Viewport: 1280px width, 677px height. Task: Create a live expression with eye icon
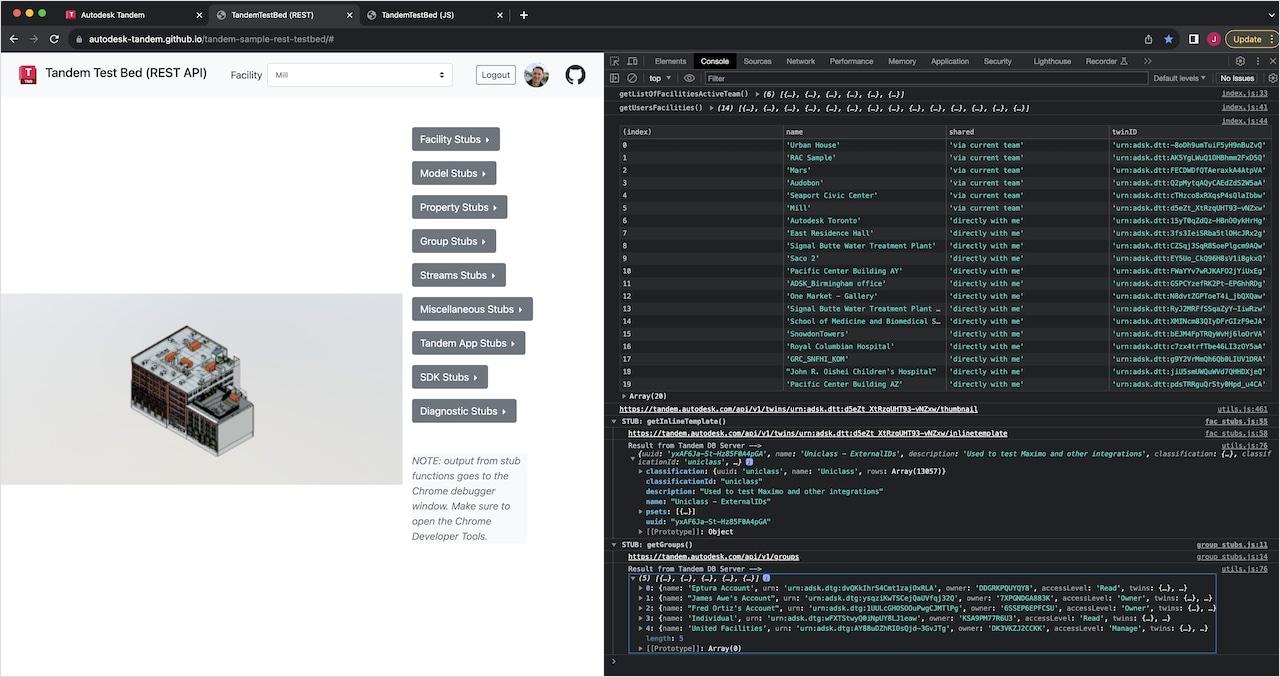tap(689, 78)
